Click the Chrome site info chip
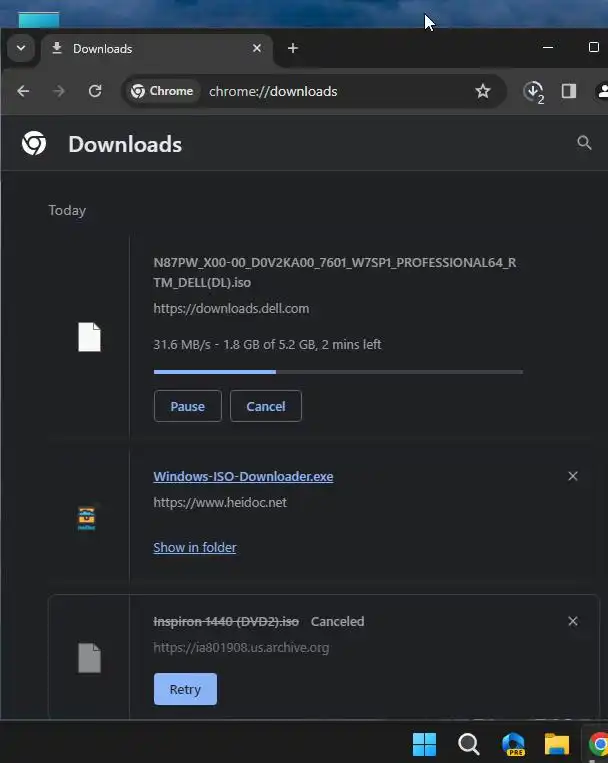The width and height of the screenshot is (608, 763). (163, 91)
